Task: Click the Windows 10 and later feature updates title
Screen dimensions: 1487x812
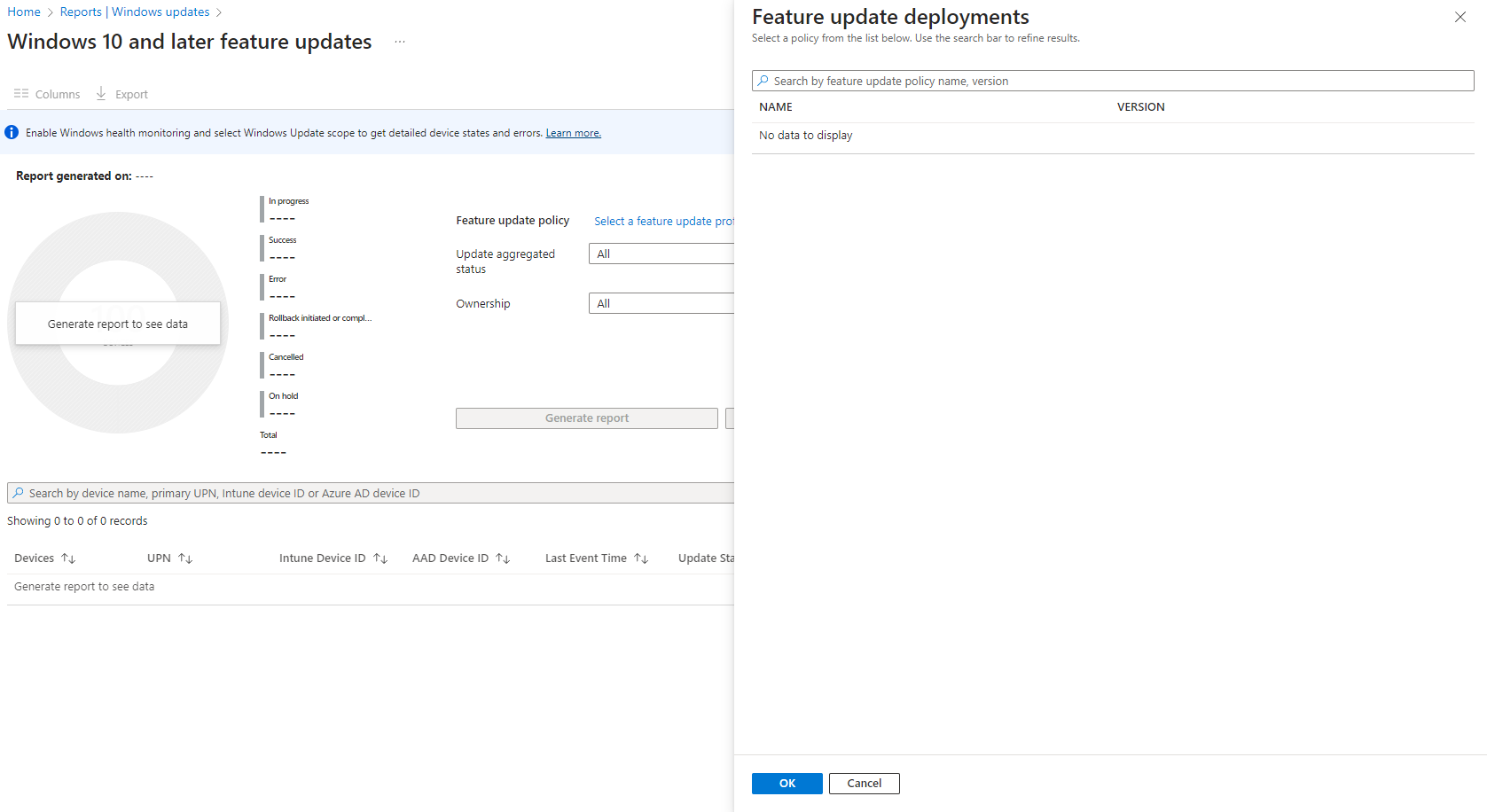Action: 190,42
